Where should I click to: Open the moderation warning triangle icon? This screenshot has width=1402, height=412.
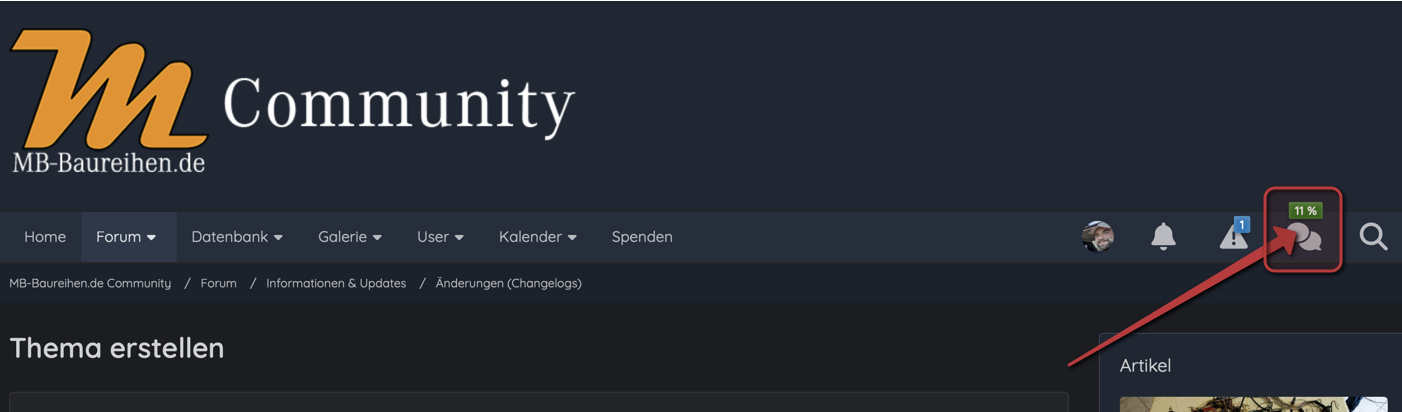[1232, 238]
